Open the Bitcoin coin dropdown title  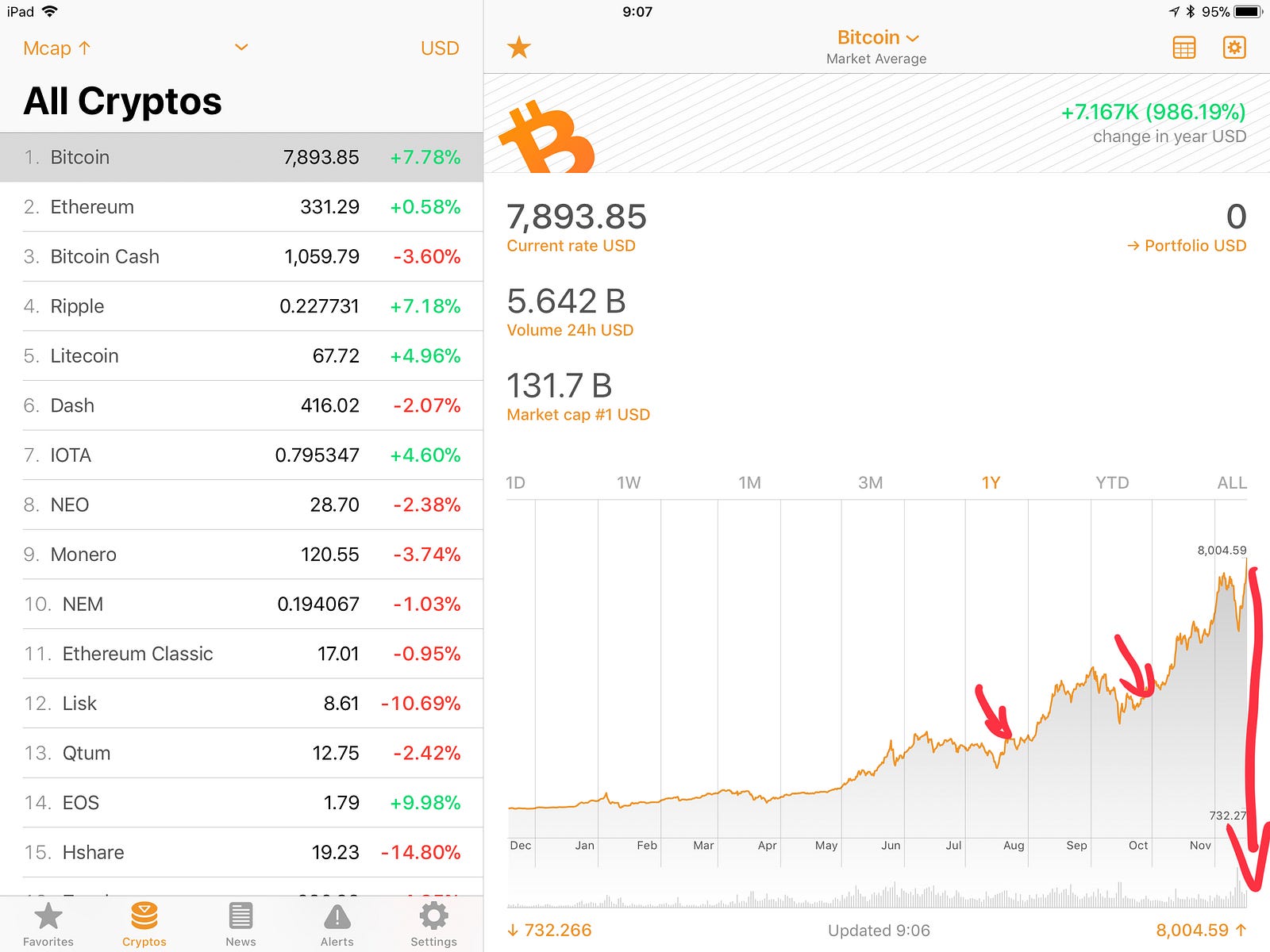[877, 38]
